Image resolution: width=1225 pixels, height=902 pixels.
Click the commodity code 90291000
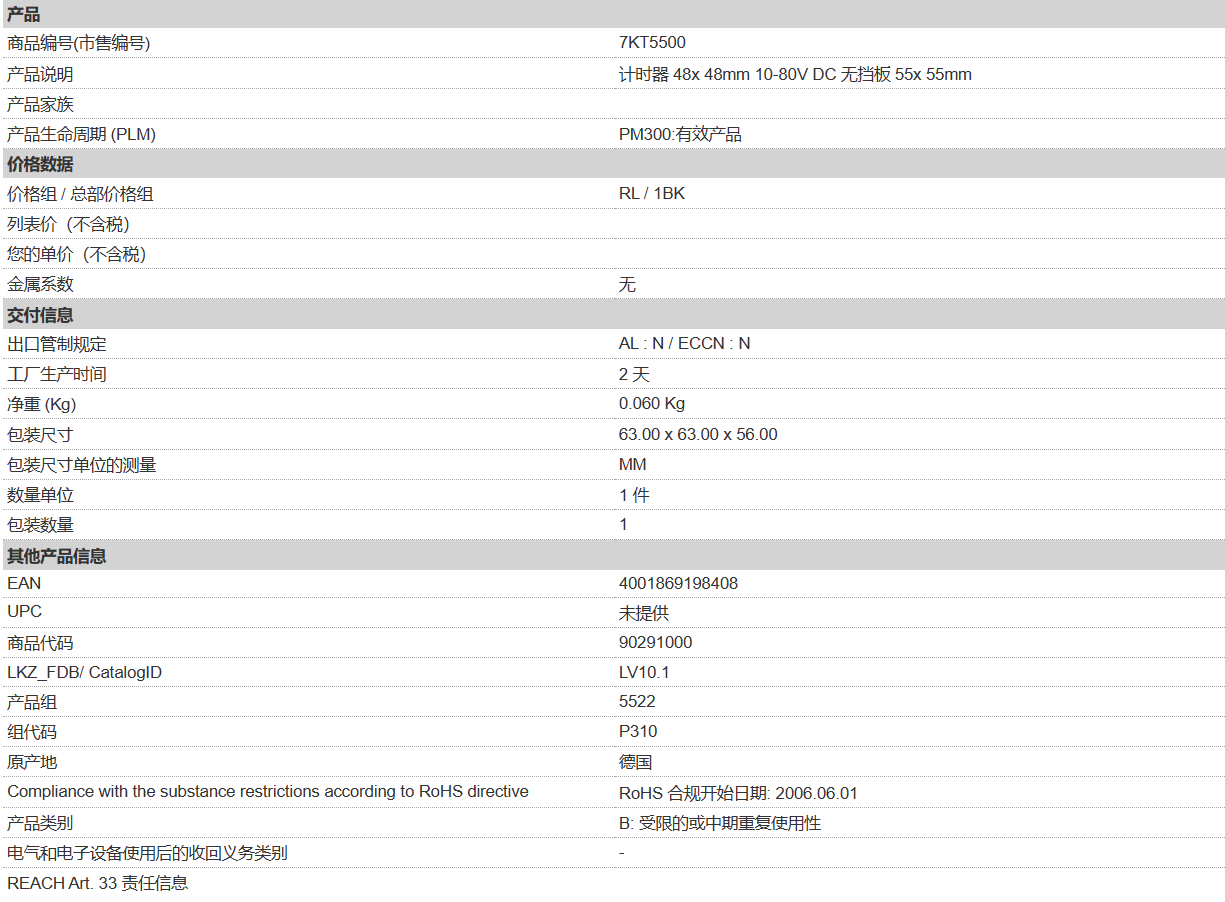pos(655,642)
